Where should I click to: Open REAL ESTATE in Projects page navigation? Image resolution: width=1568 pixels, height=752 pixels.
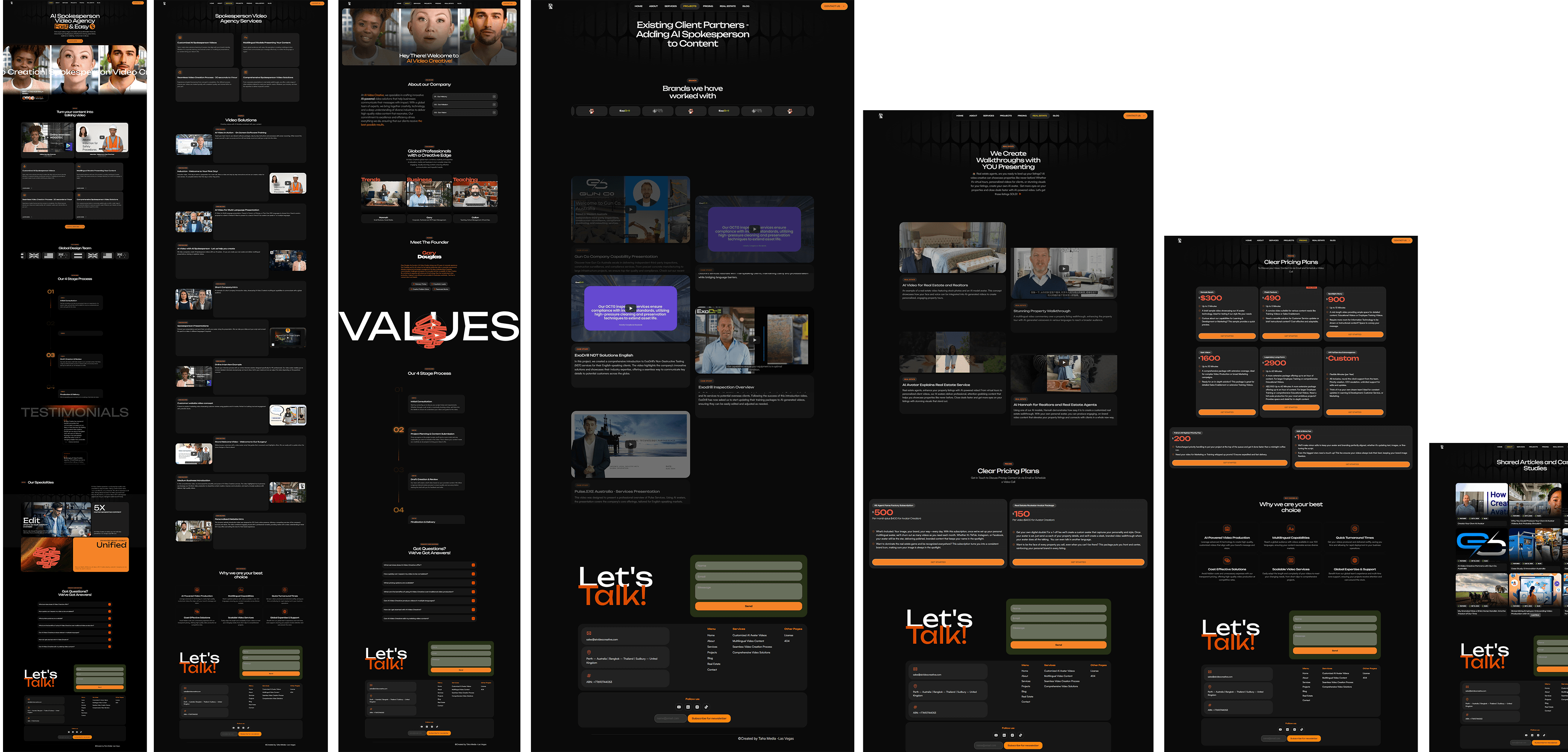pos(727,6)
